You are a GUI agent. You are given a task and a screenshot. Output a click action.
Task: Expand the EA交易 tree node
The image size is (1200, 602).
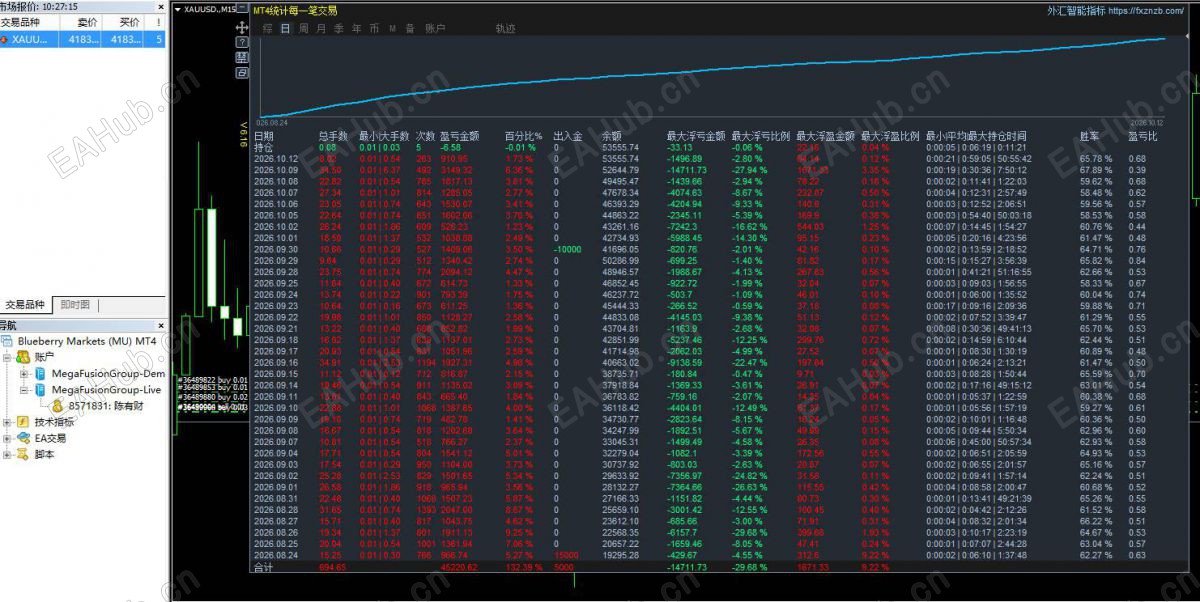coord(8,438)
